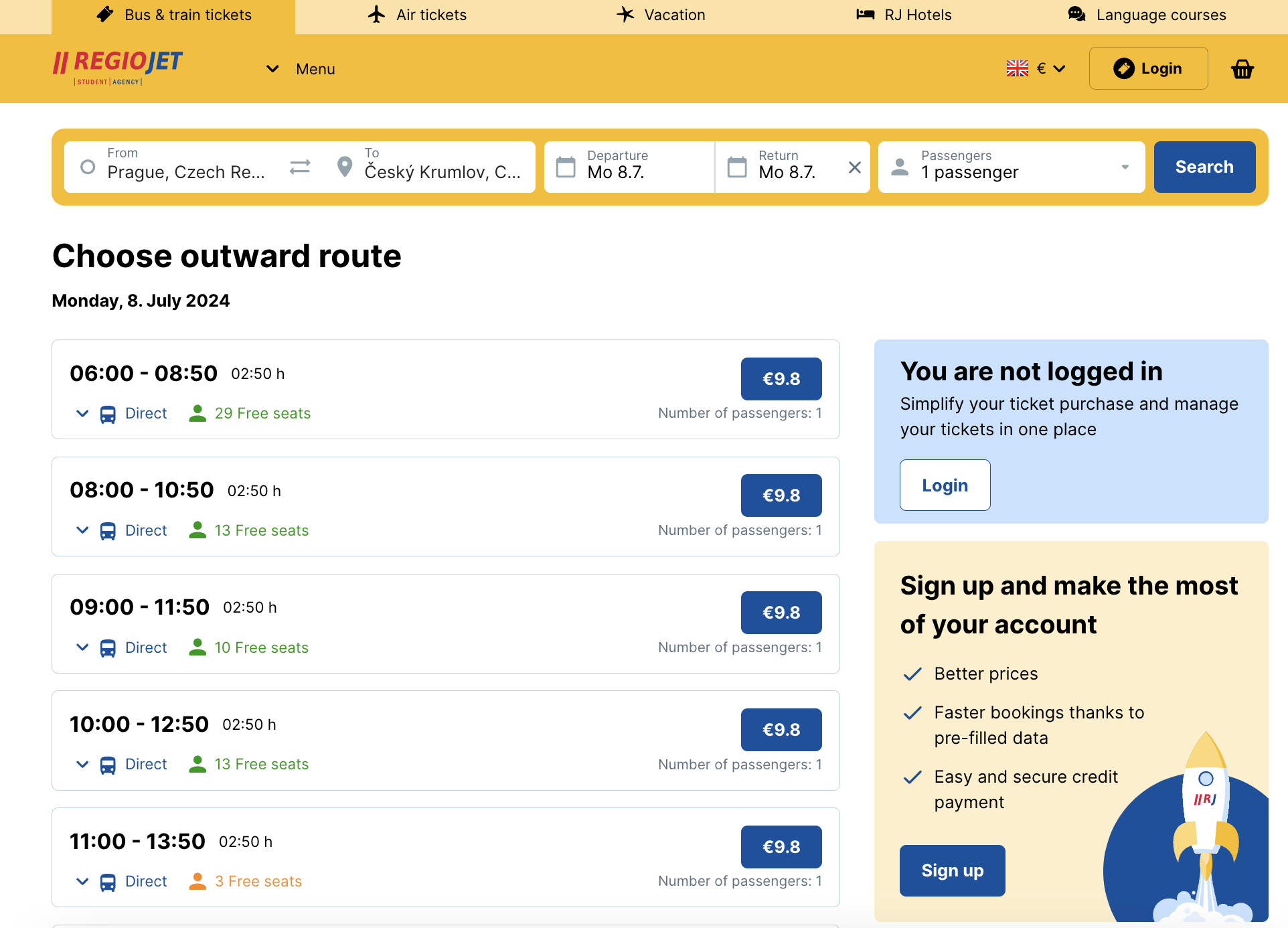Open the Vacation tab
This screenshot has width=1288, height=928.
pyautogui.click(x=661, y=15)
